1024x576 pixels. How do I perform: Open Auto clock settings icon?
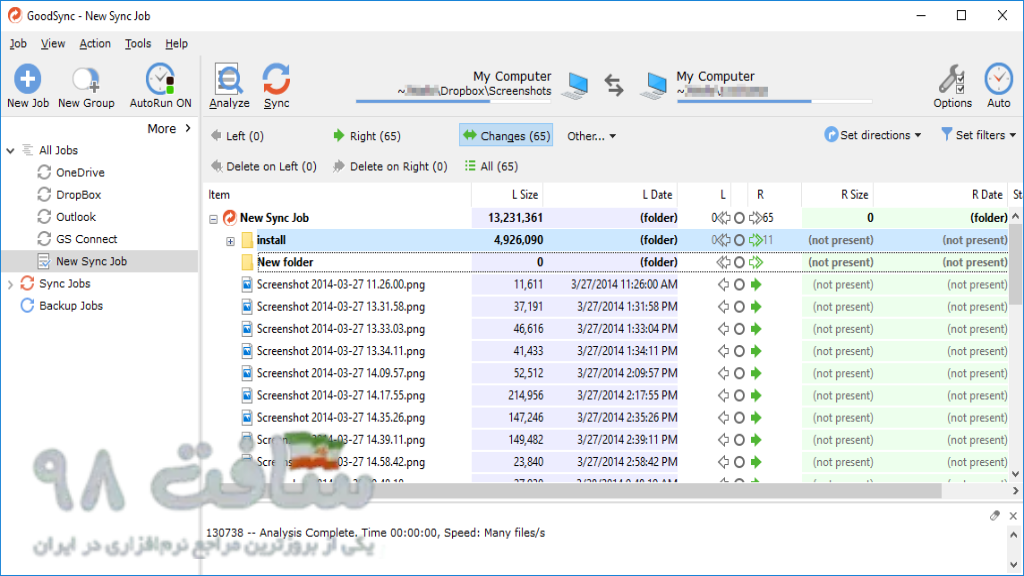pyautogui.click(x=998, y=80)
